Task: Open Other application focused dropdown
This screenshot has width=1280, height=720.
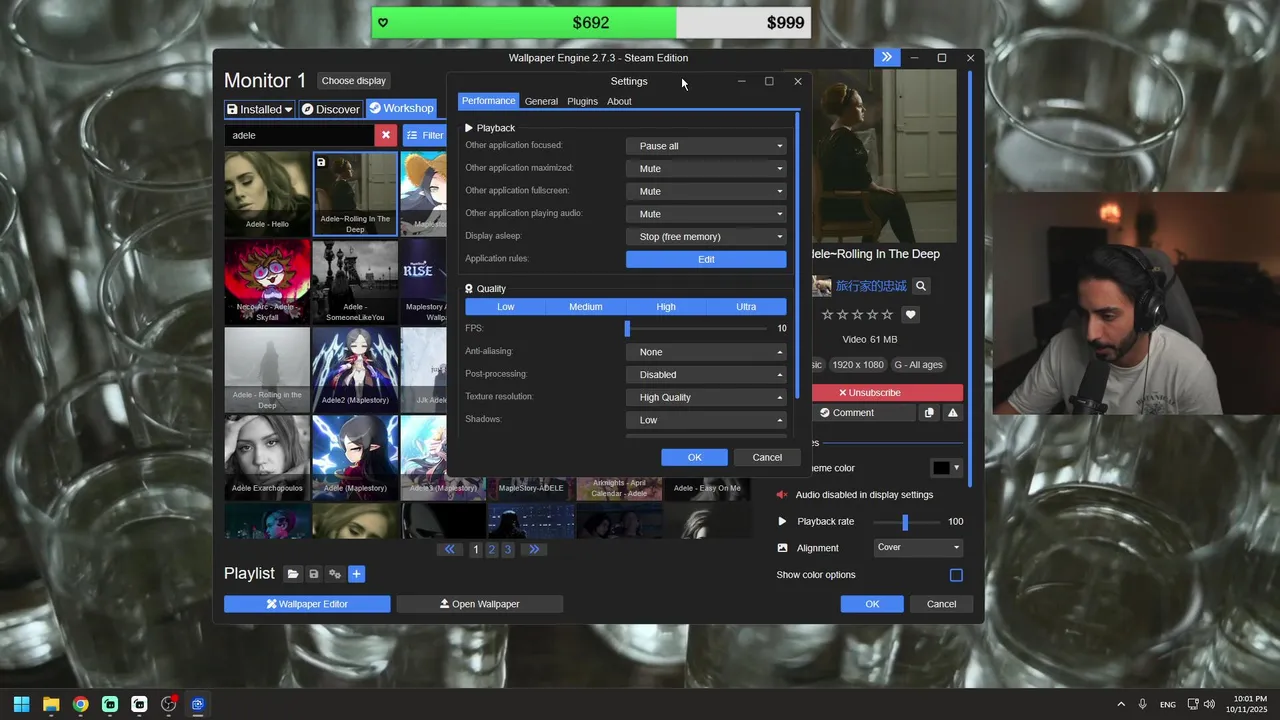Action: tap(706, 146)
